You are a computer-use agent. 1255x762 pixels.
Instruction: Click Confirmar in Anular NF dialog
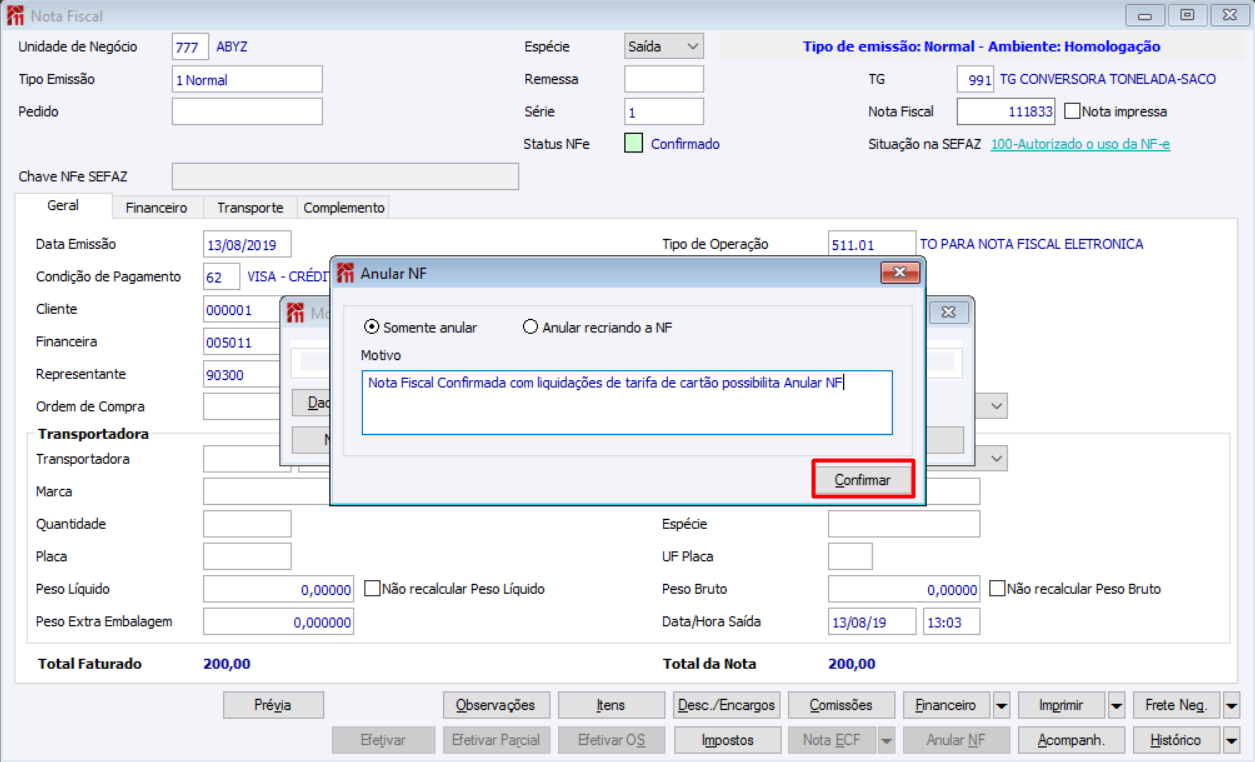point(862,480)
